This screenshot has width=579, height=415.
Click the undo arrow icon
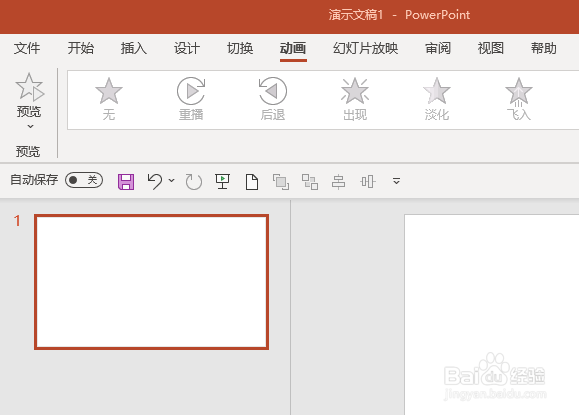(x=155, y=181)
